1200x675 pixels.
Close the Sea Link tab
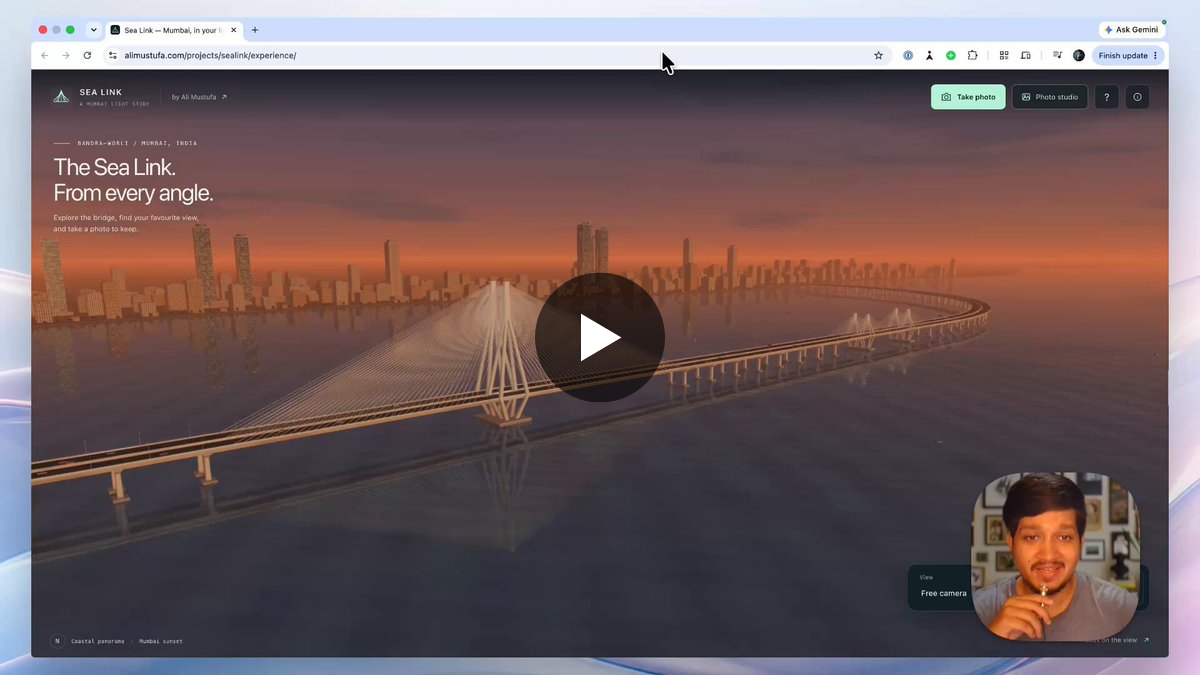tap(234, 30)
